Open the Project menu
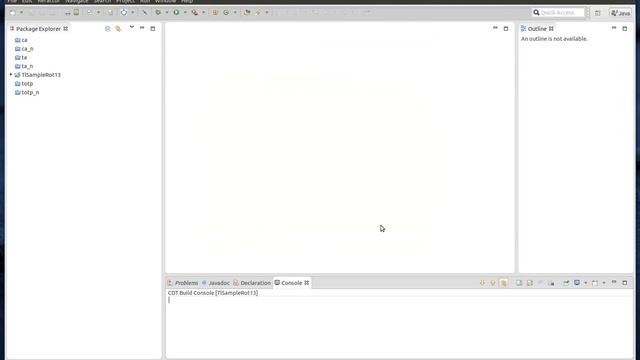The height and width of the screenshot is (360, 640). pyautogui.click(x=125, y=1)
